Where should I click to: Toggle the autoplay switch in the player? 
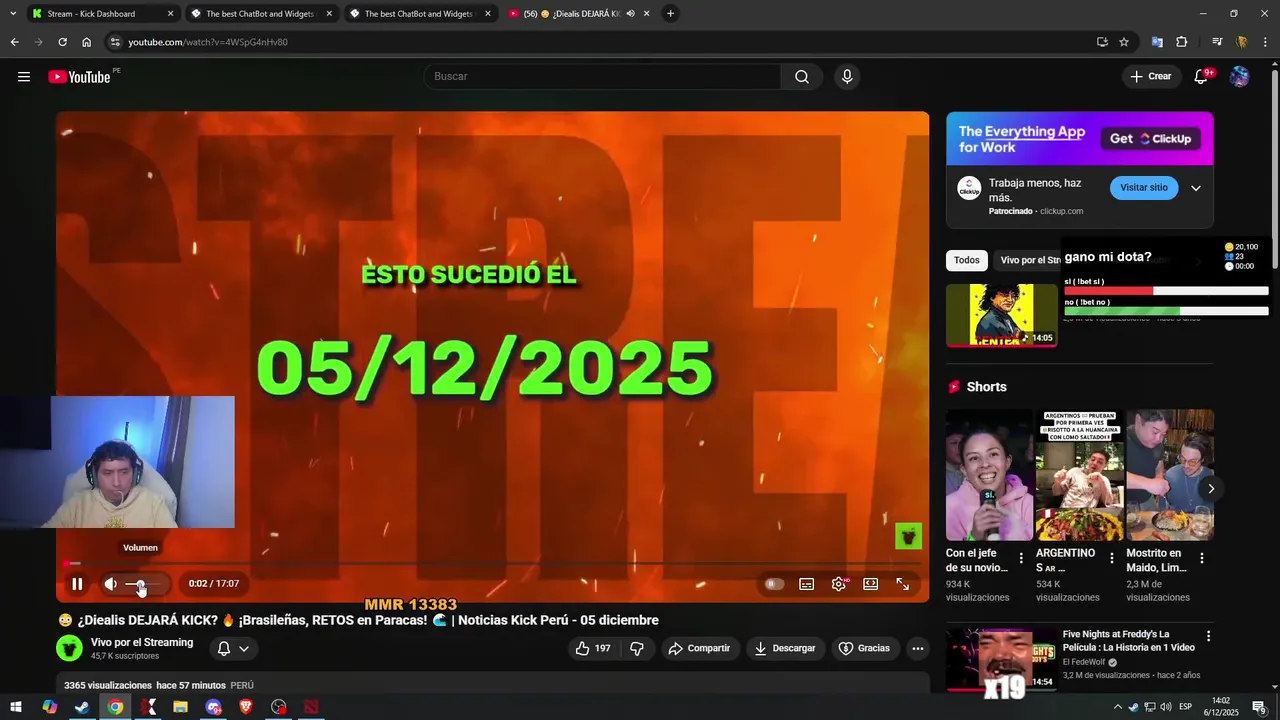tap(774, 584)
